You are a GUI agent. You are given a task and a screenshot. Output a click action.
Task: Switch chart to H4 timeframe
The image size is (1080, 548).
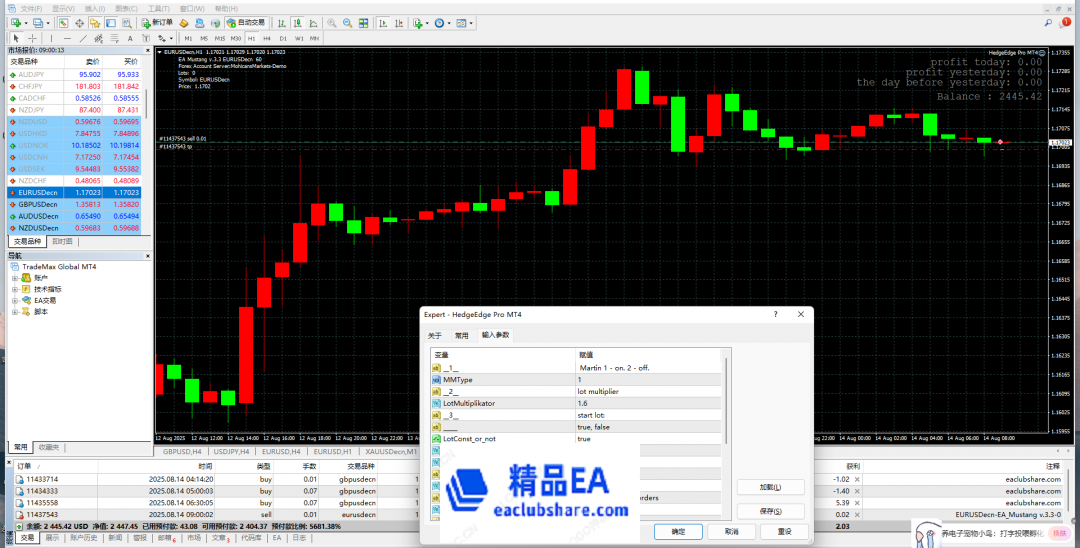point(266,38)
